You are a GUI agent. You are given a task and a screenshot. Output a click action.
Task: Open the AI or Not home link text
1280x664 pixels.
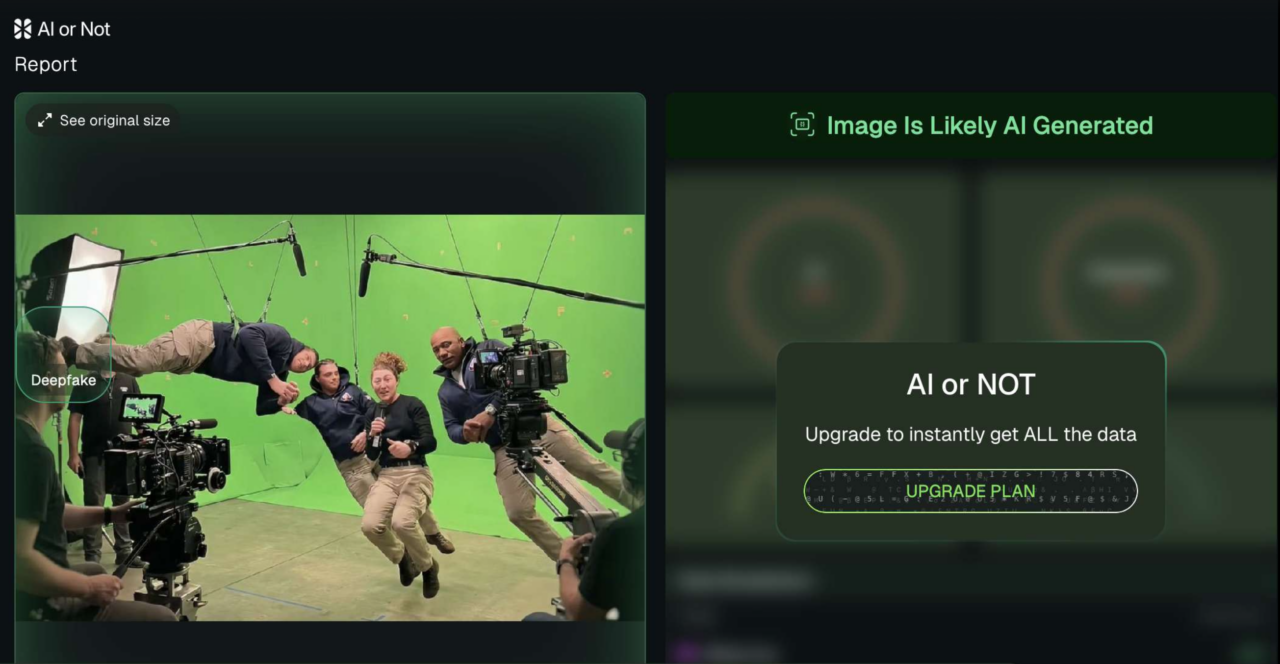(x=74, y=29)
